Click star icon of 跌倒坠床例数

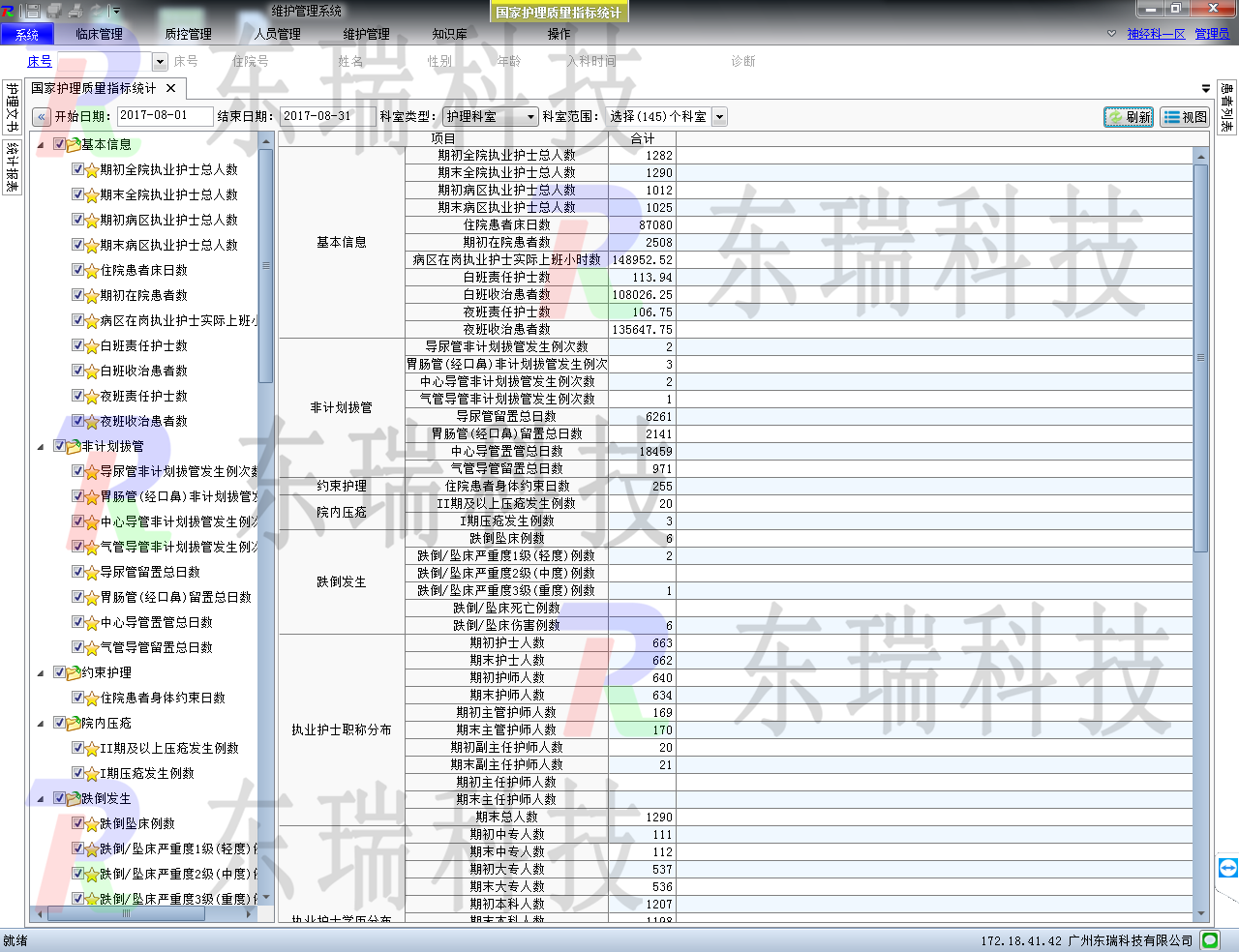point(92,824)
